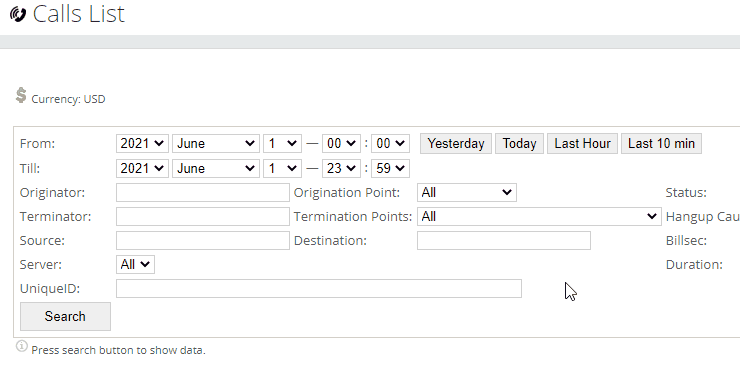Click the Duration: label

point(694,265)
